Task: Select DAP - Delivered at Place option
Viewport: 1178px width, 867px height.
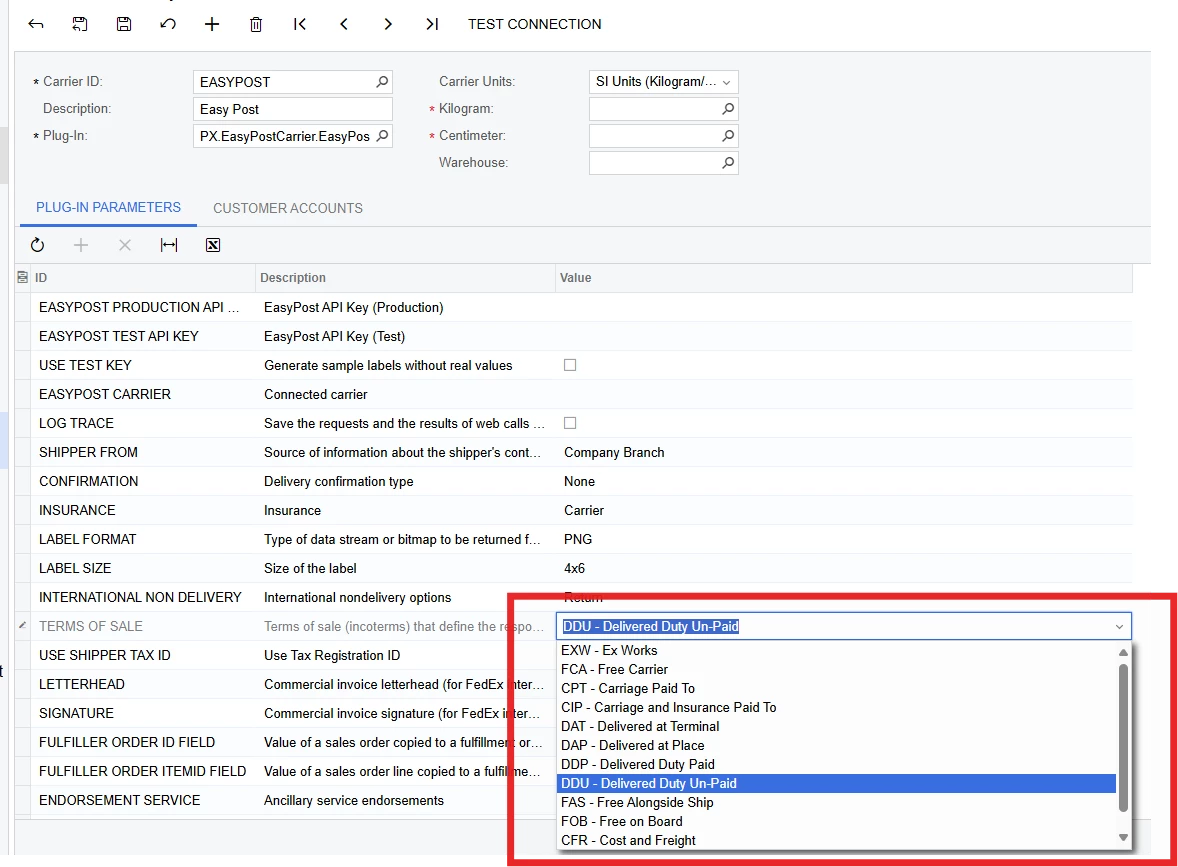Action: click(x=837, y=745)
